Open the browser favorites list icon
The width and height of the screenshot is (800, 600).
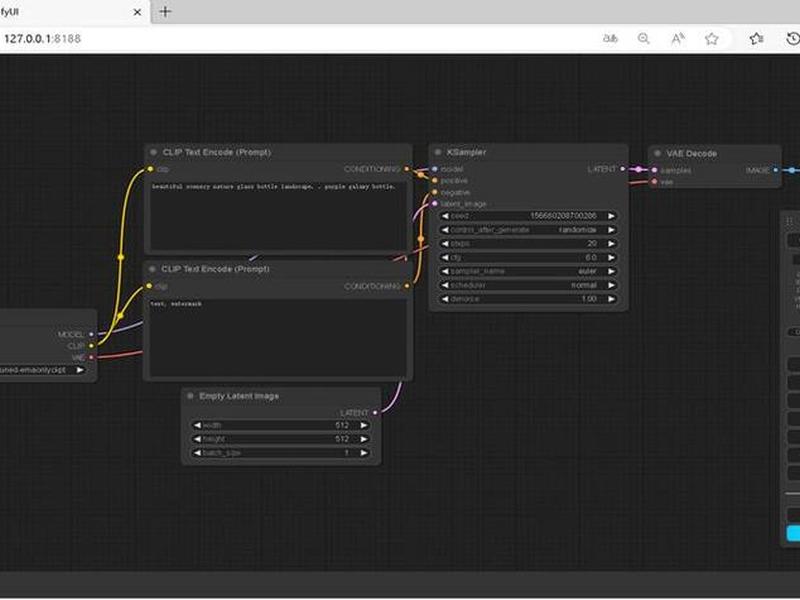(x=757, y=38)
